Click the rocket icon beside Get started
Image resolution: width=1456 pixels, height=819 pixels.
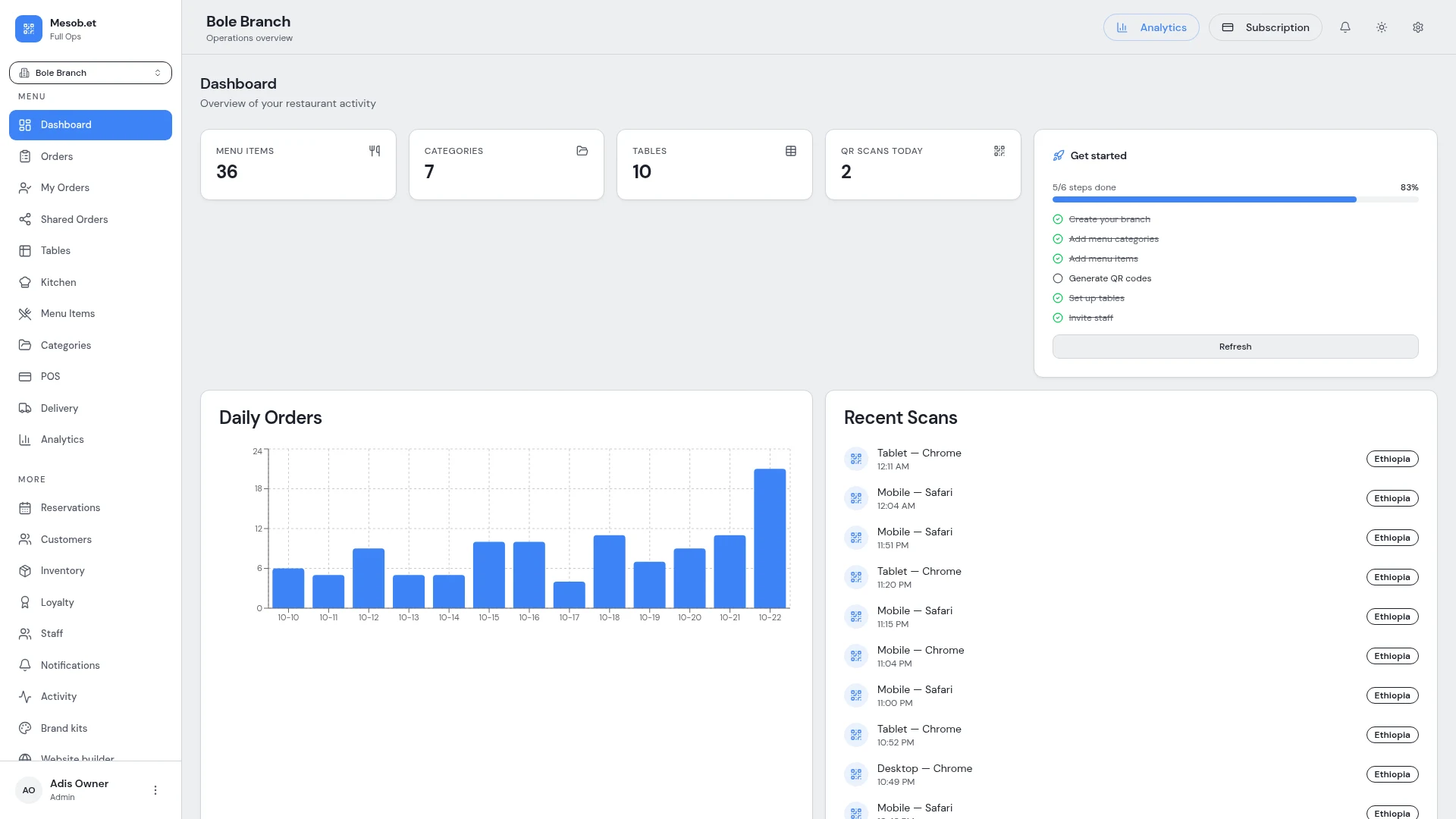(x=1058, y=155)
